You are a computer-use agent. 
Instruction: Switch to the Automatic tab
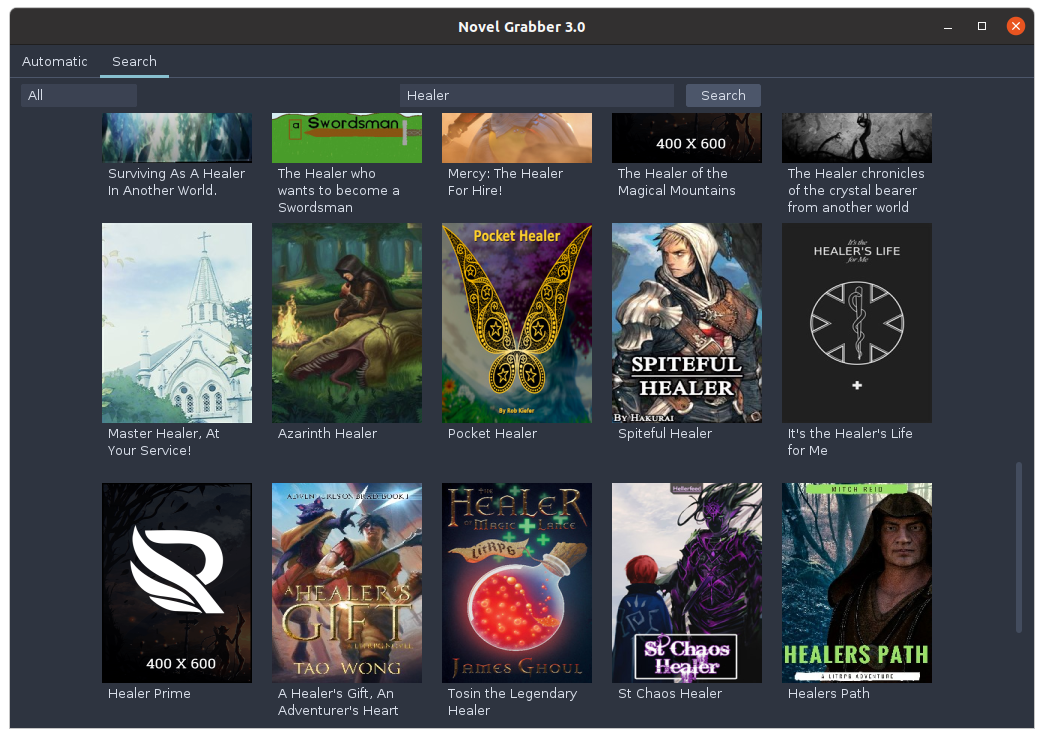coord(55,61)
